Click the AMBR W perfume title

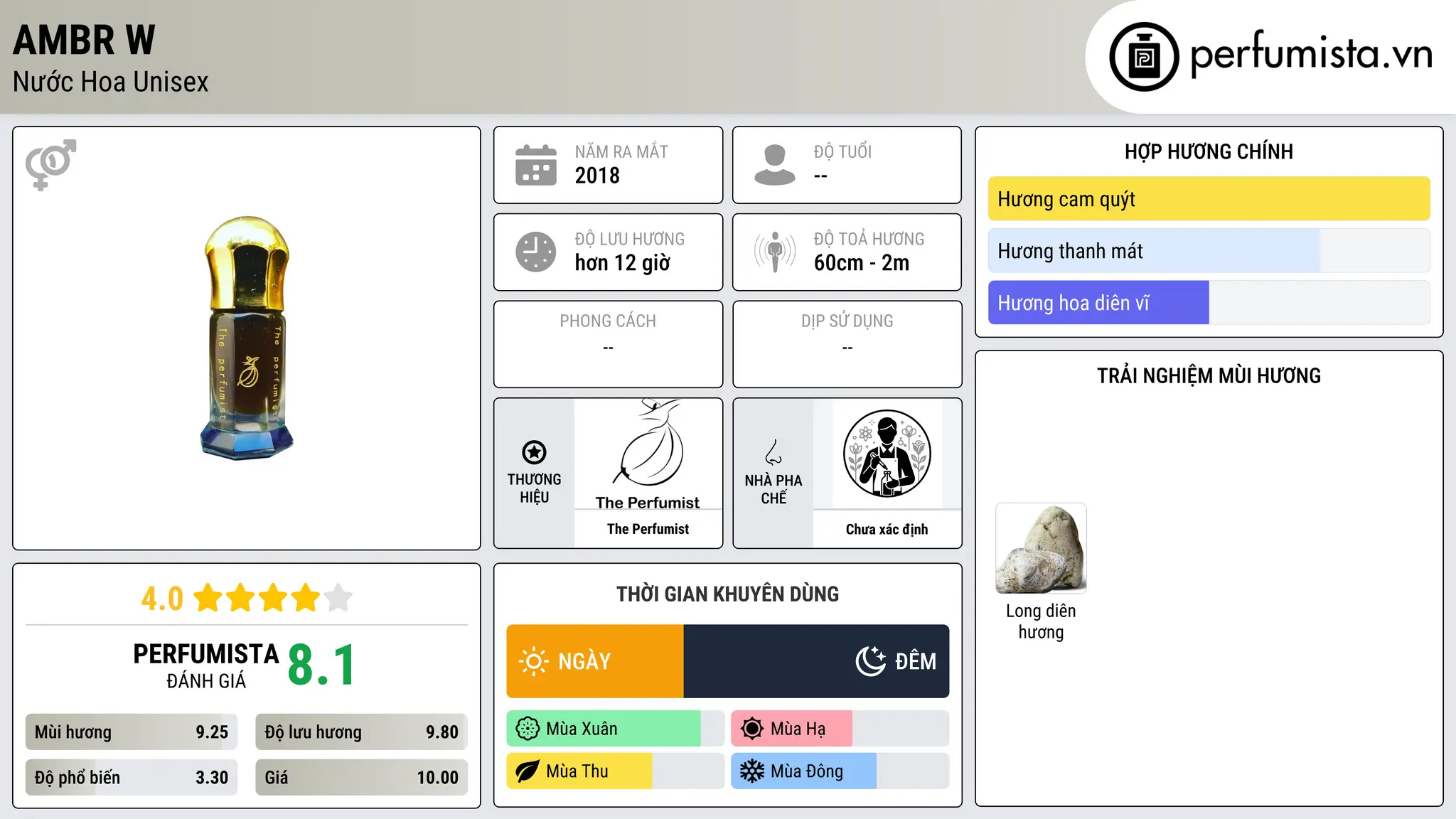click(84, 40)
